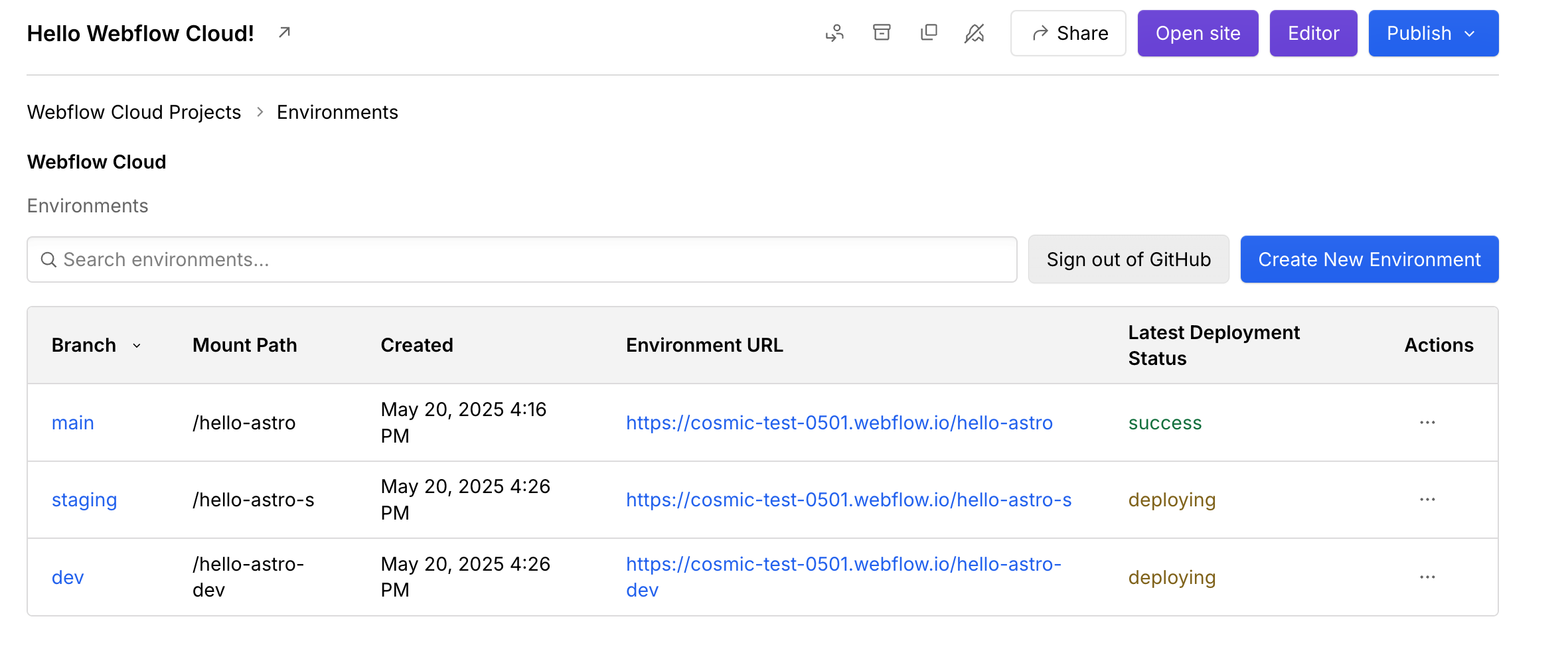Click the archive site icon
1568x649 pixels.
882,33
